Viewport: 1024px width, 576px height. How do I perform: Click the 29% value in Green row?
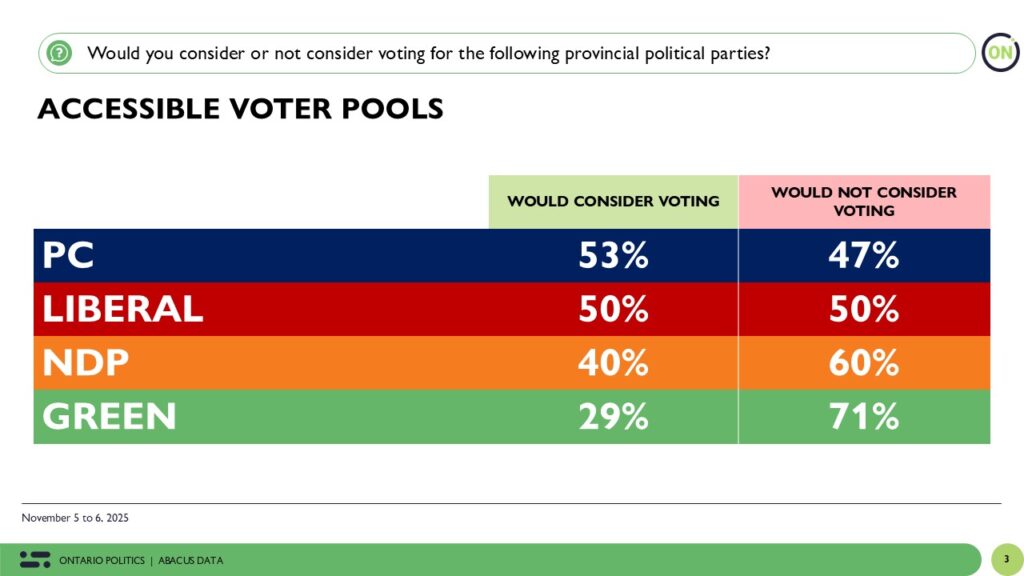[x=614, y=416]
